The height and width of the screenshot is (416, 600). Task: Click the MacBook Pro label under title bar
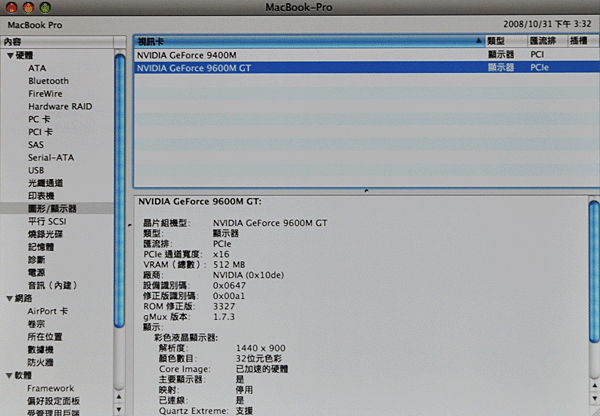click(x=35, y=25)
